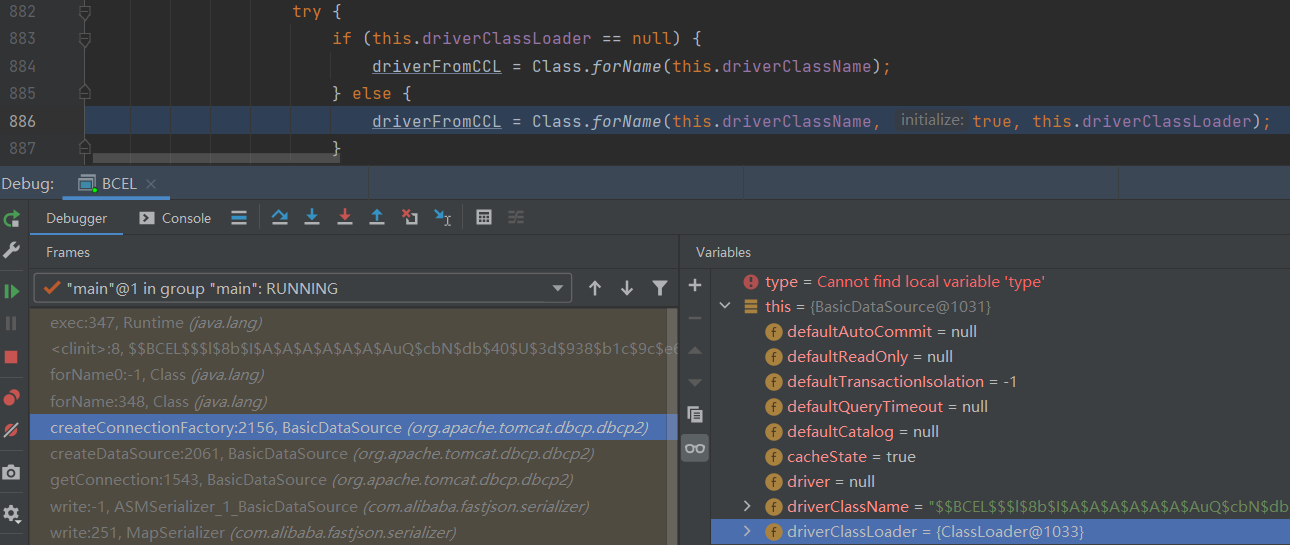Click Force Step Into red arrow
The height and width of the screenshot is (545, 1290).
[345, 217]
